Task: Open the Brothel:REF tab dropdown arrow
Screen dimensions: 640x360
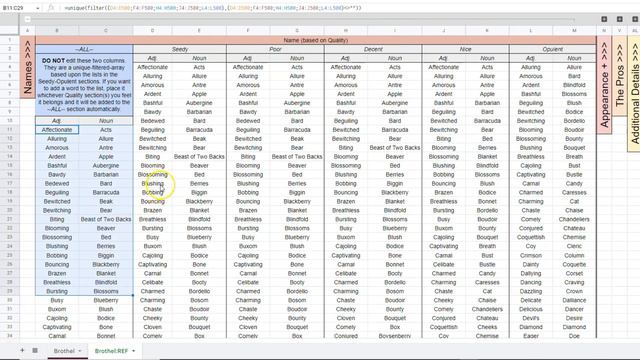Action: click(x=133, y=351)
